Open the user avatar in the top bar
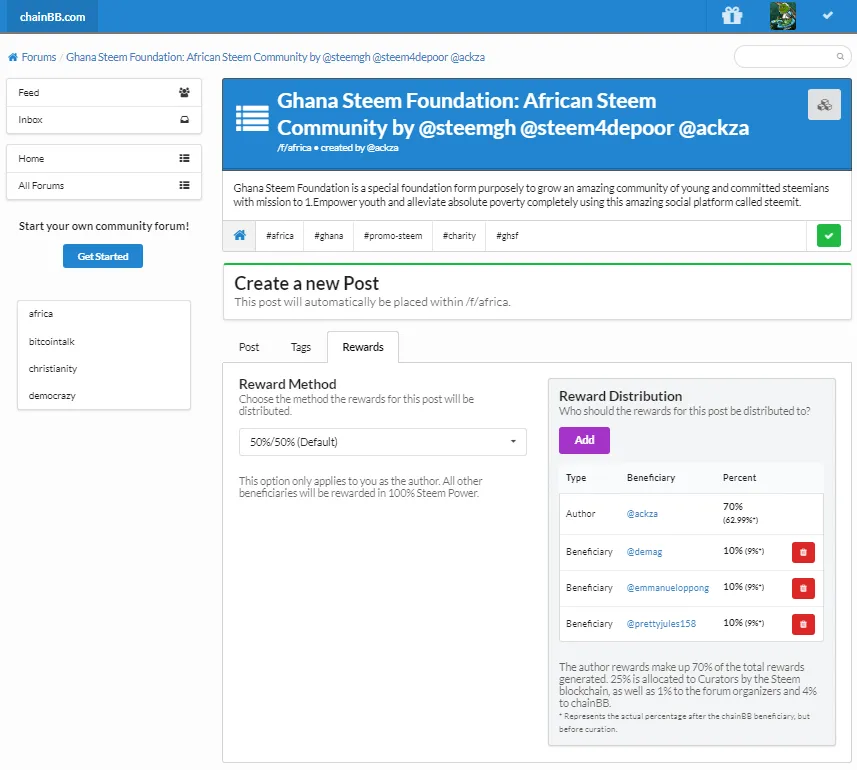Image resolution: width=857 pixels, height=770 pixels. click(783, 16)
